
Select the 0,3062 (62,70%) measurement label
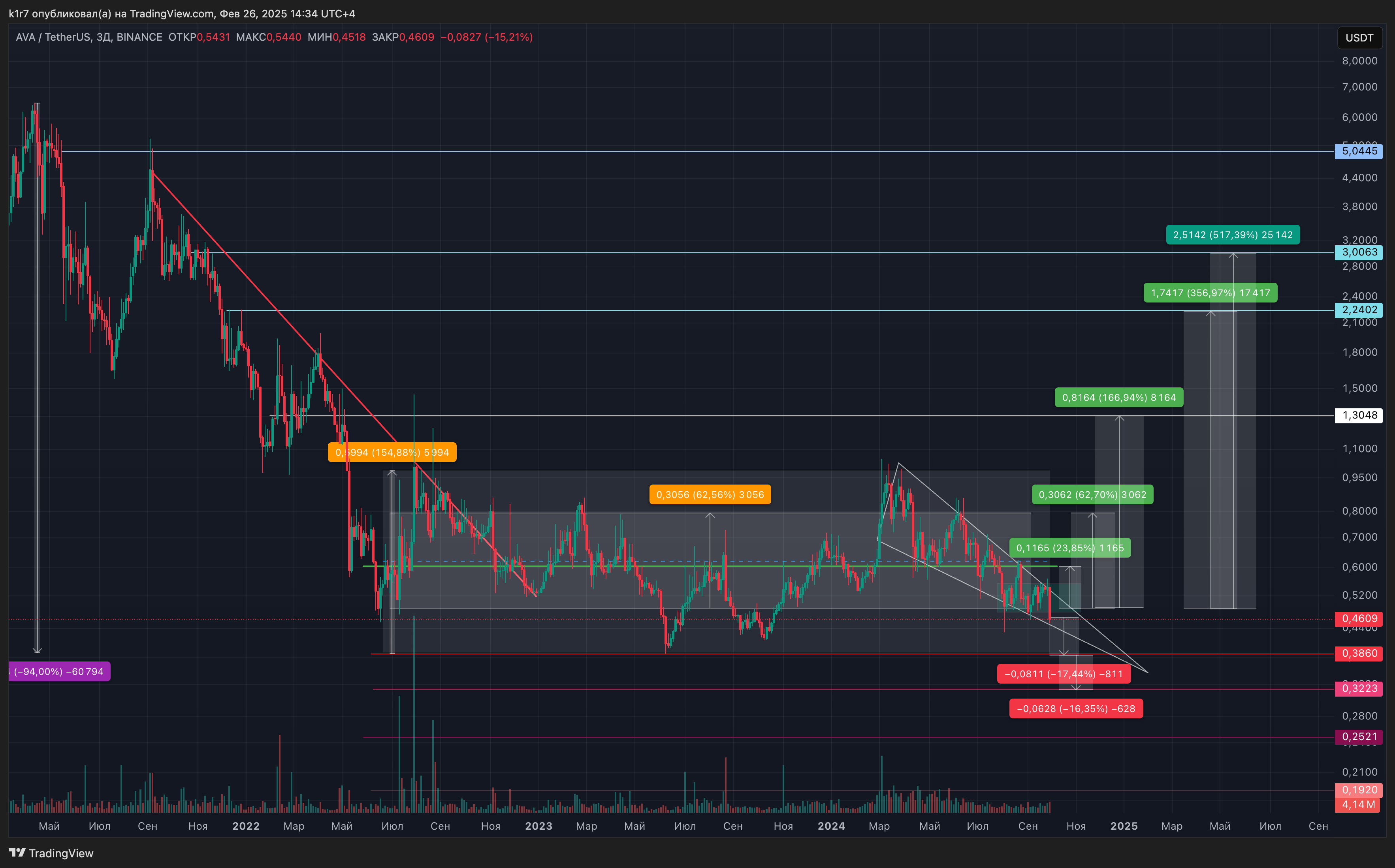pyautogui.click(x=1092, y=495)
